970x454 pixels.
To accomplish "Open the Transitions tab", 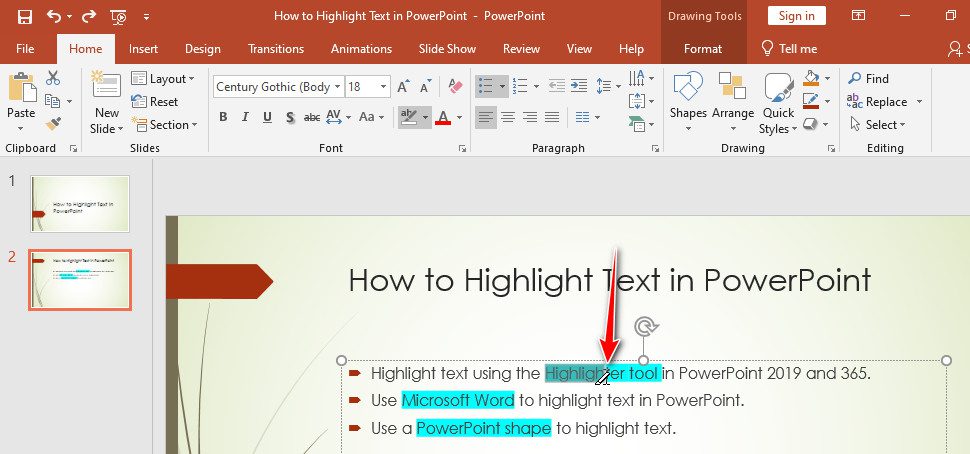I will pos(276,49).
